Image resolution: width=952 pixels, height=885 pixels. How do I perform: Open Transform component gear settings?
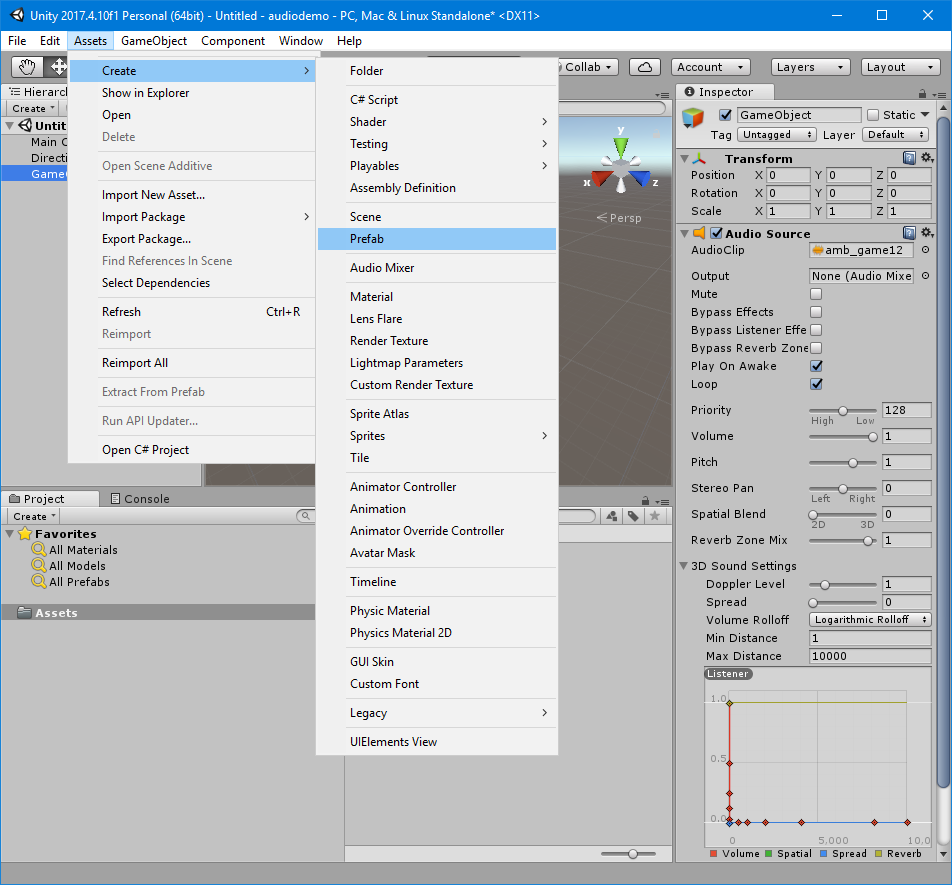(x=926, y=158)
